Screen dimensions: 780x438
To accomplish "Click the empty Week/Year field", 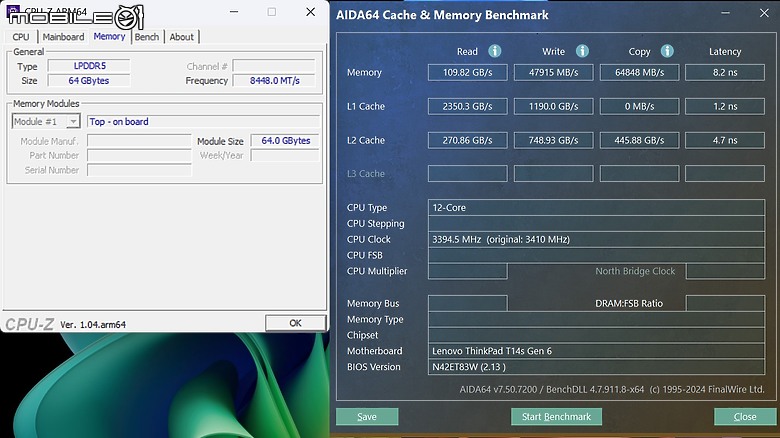I will pos(285,155).
